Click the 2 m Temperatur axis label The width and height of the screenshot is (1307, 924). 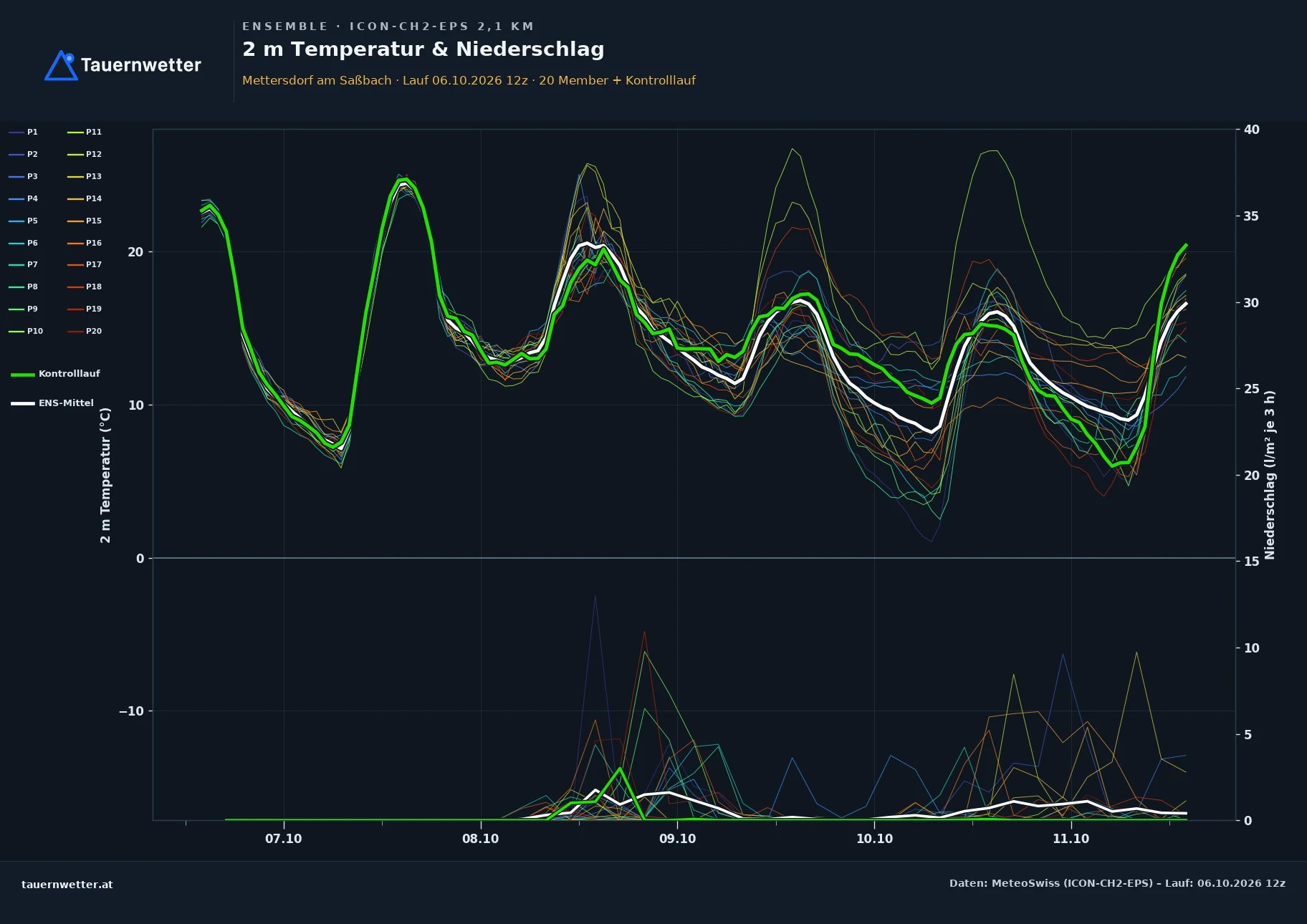point(105,475)
